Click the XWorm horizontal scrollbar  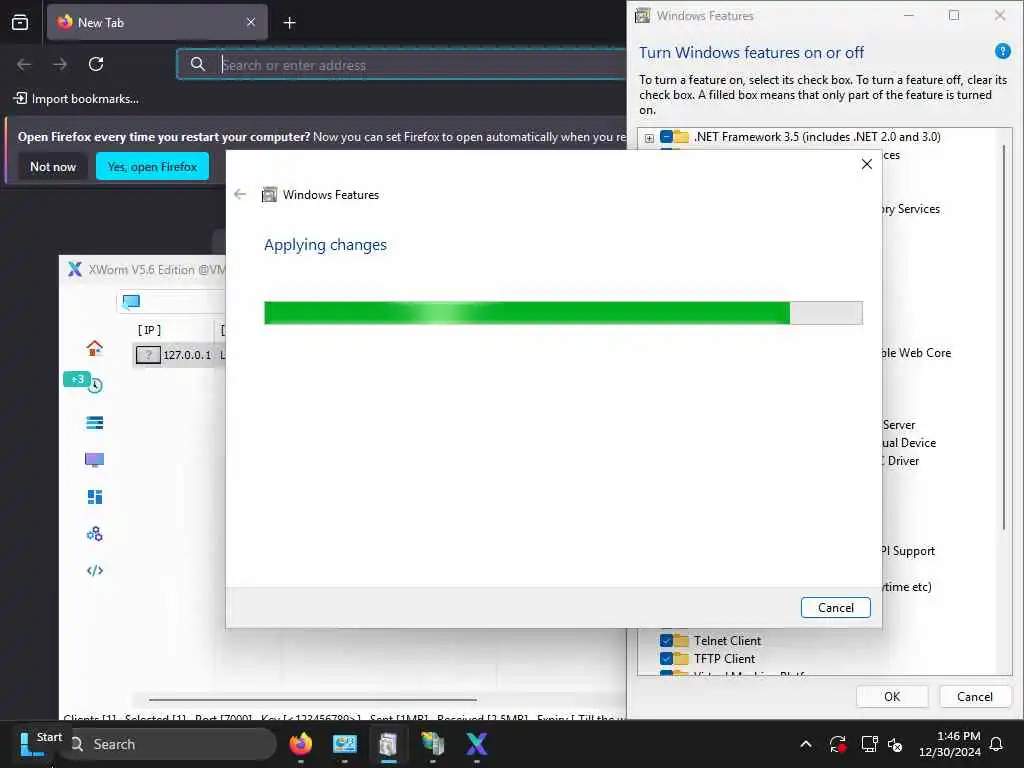click(x=312, y=699)
